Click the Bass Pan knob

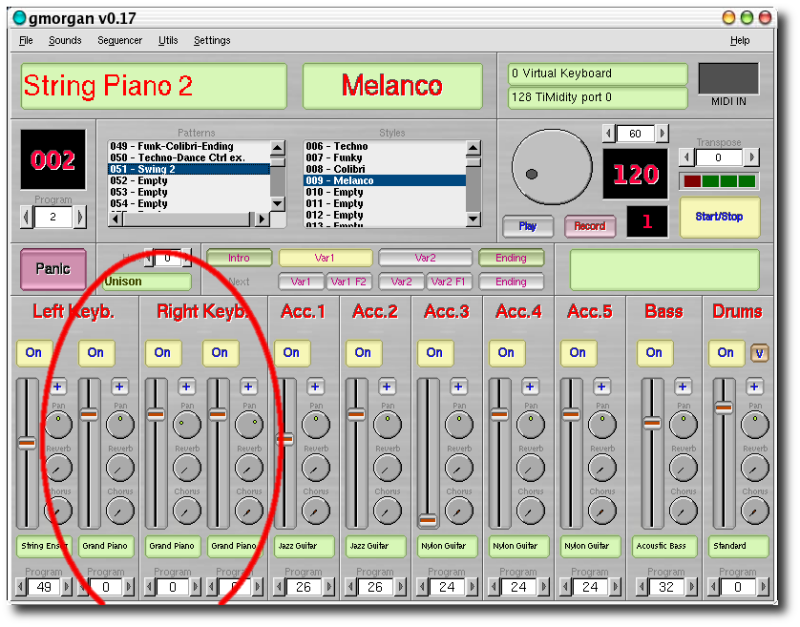point(683,424)
